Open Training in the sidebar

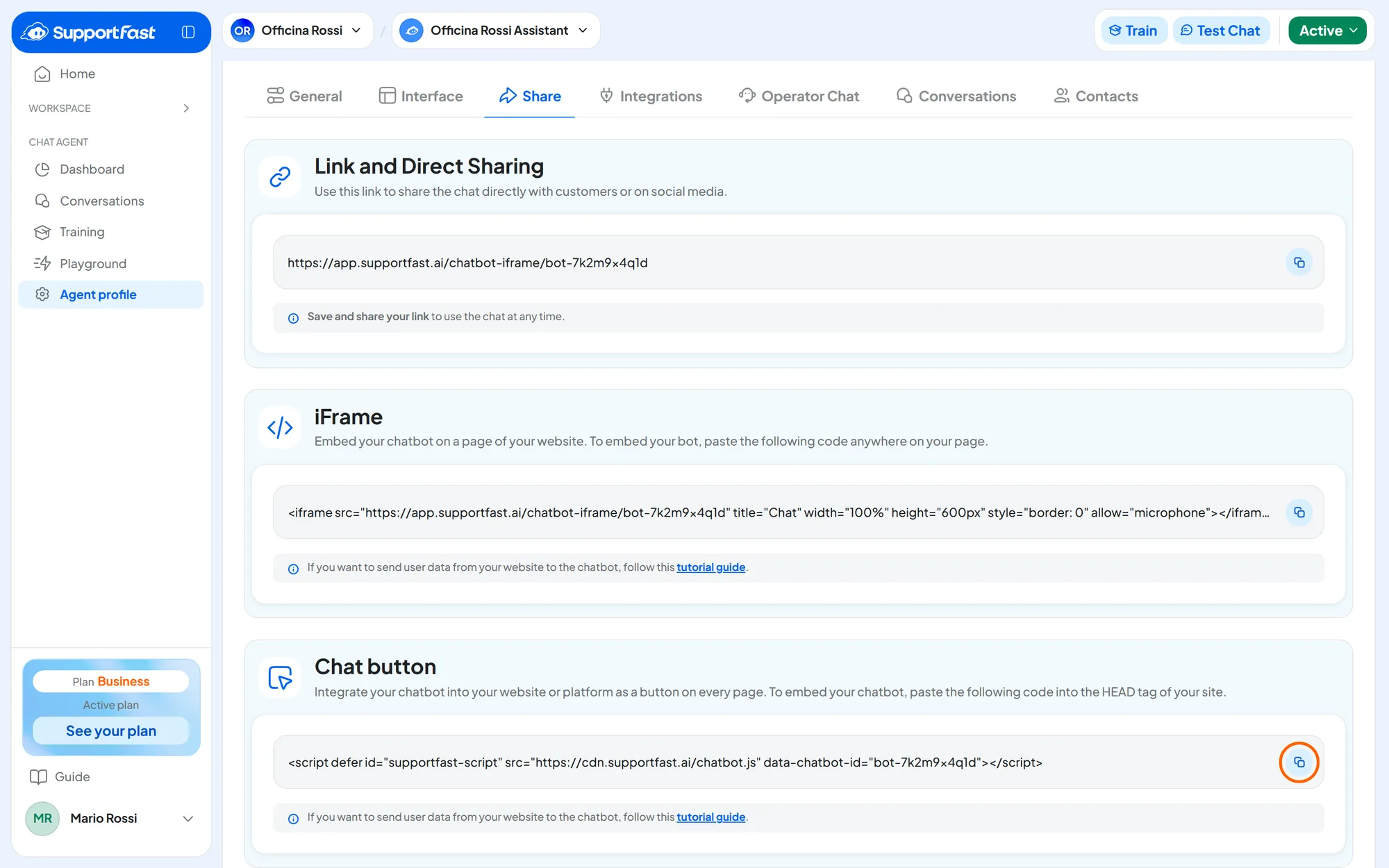tap(111, 232)
